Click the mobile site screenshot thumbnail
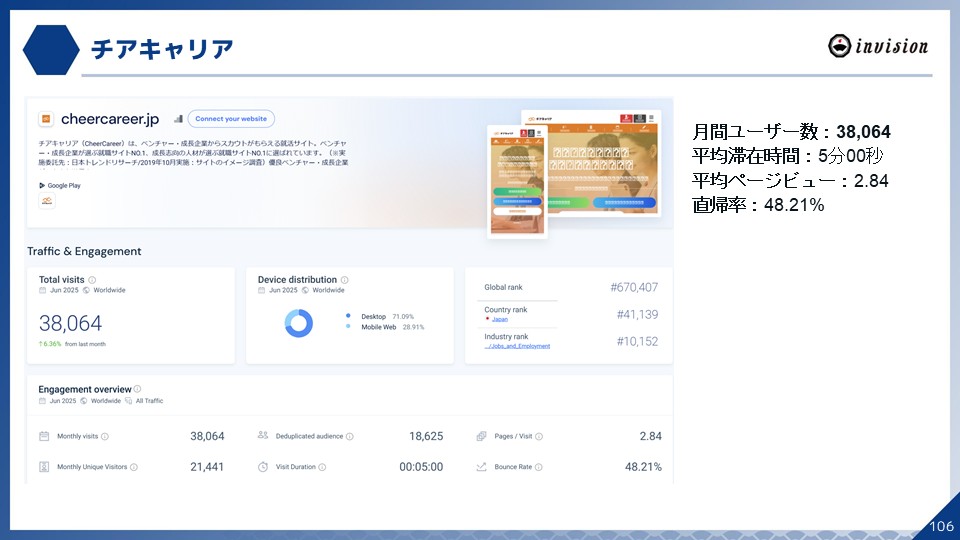Viewport: 960px width, 540px height. pos(517,181)
